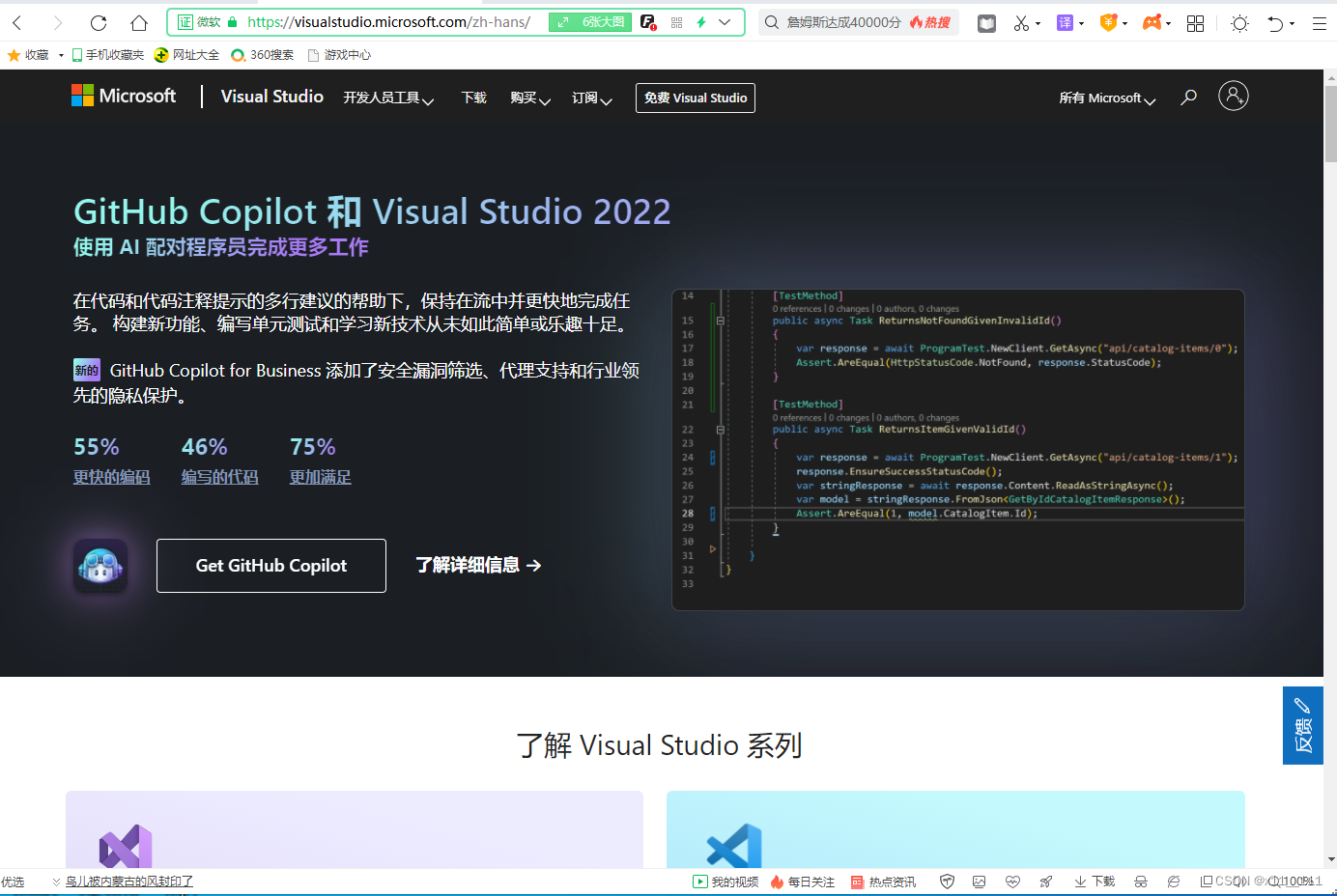Click the Get GitHub Copilot button

point(271,566)
